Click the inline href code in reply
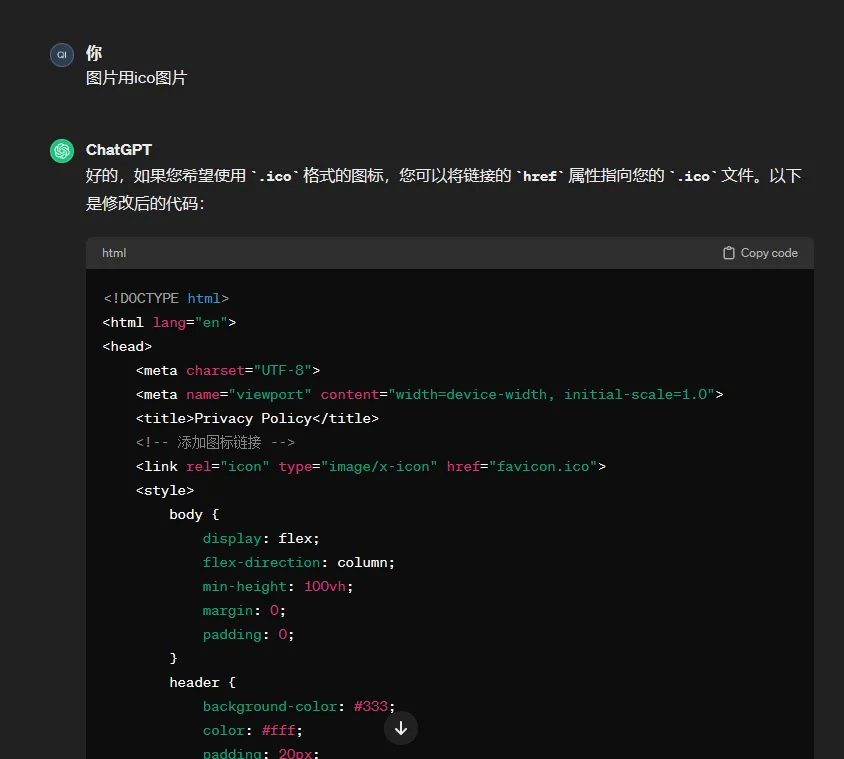The image size is (844, 759). [x=539, y=176]
